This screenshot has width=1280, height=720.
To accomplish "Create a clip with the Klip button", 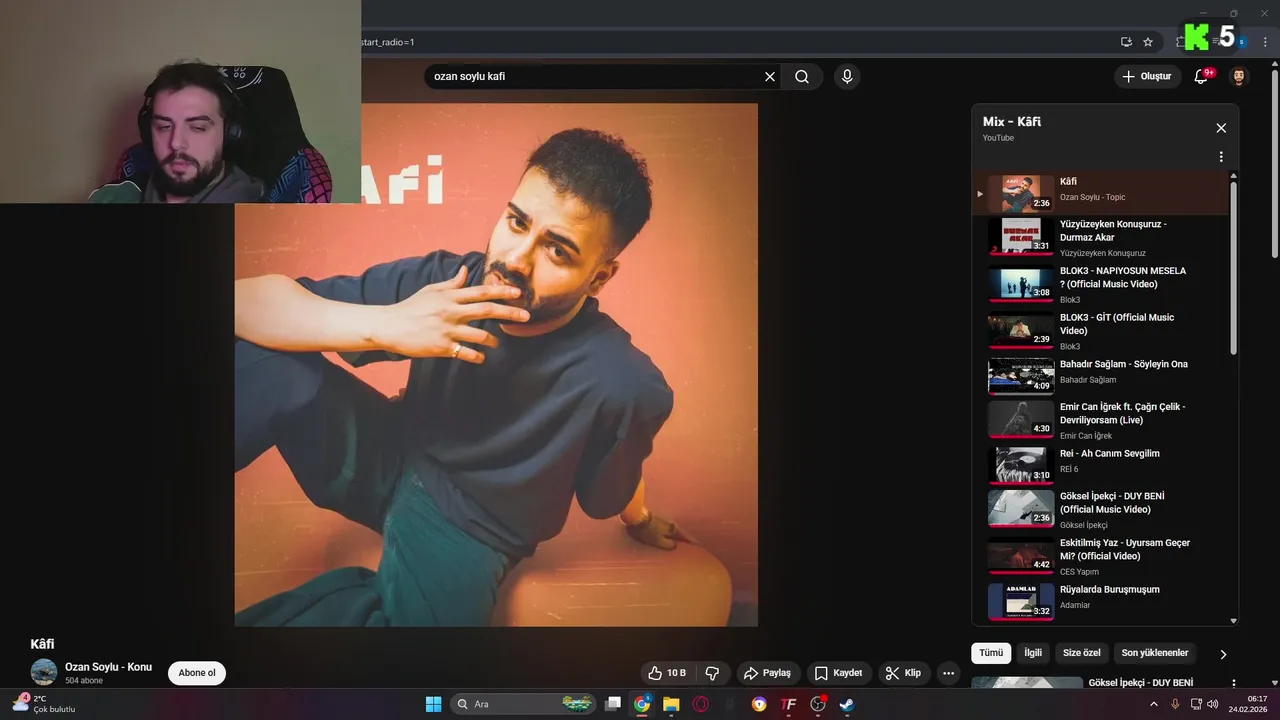I will [x=902, y=673].
